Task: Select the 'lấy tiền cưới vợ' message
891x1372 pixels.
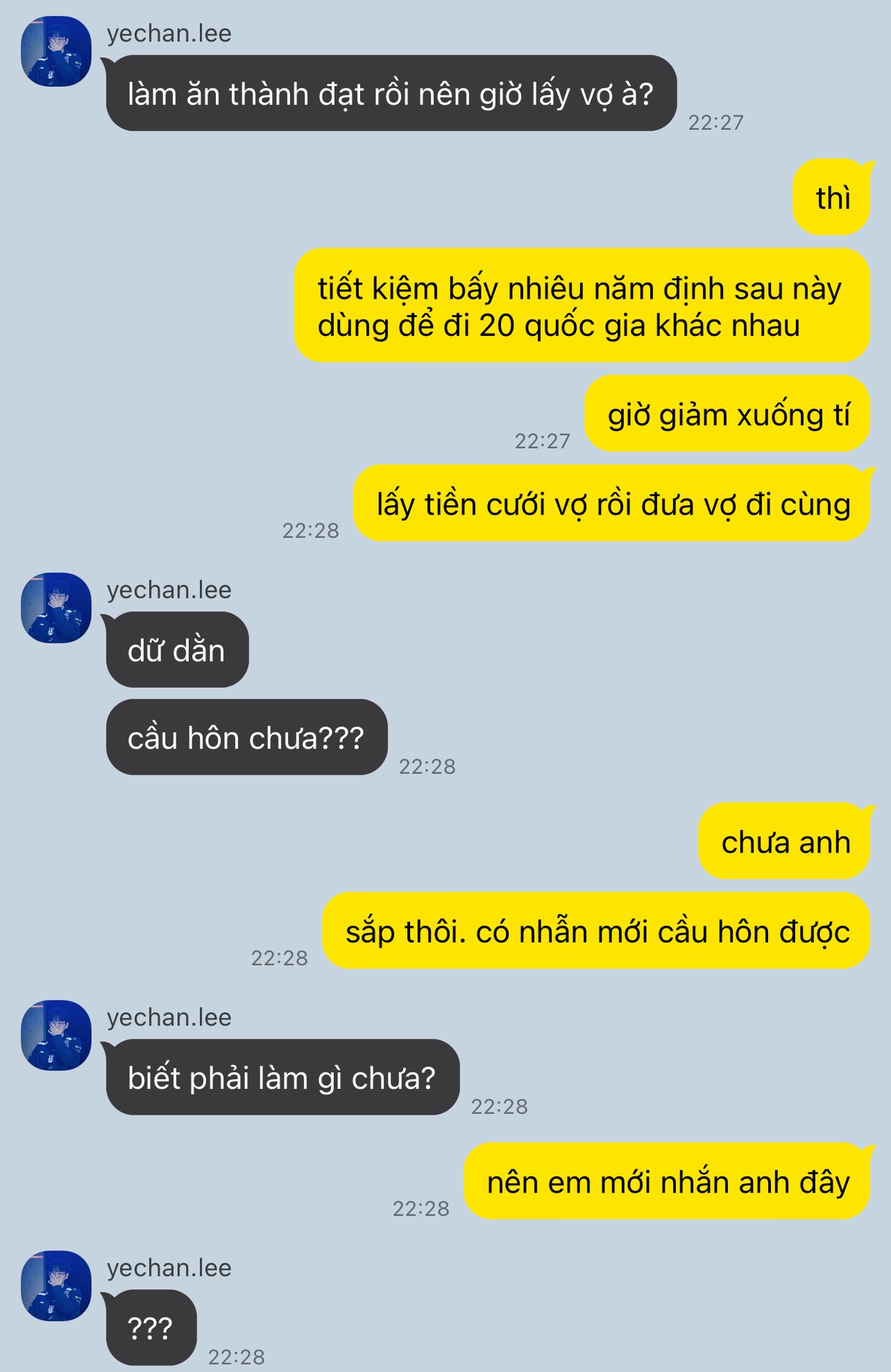Action: click(612, 503)
